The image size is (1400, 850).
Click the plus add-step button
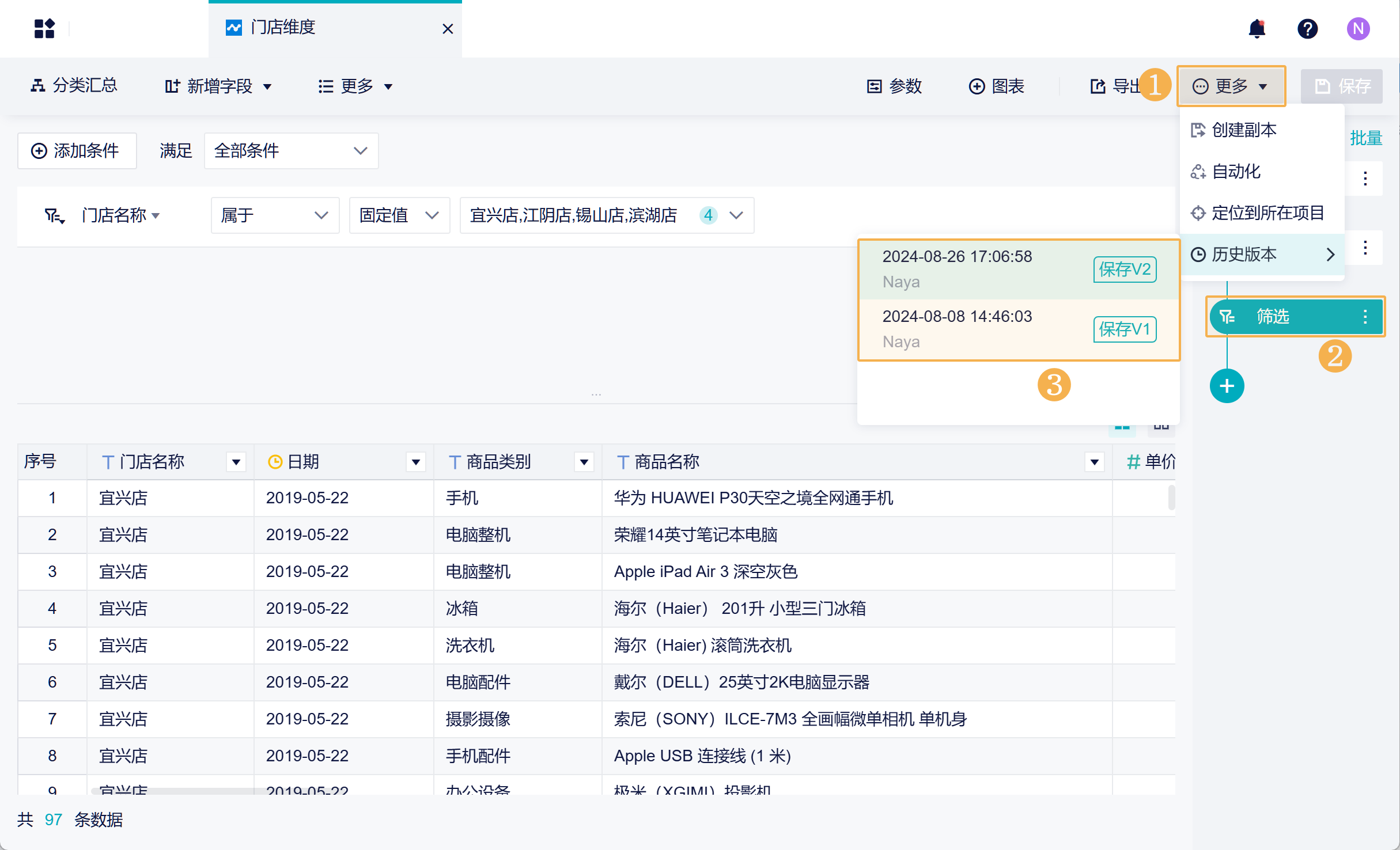coord(1227,386)
